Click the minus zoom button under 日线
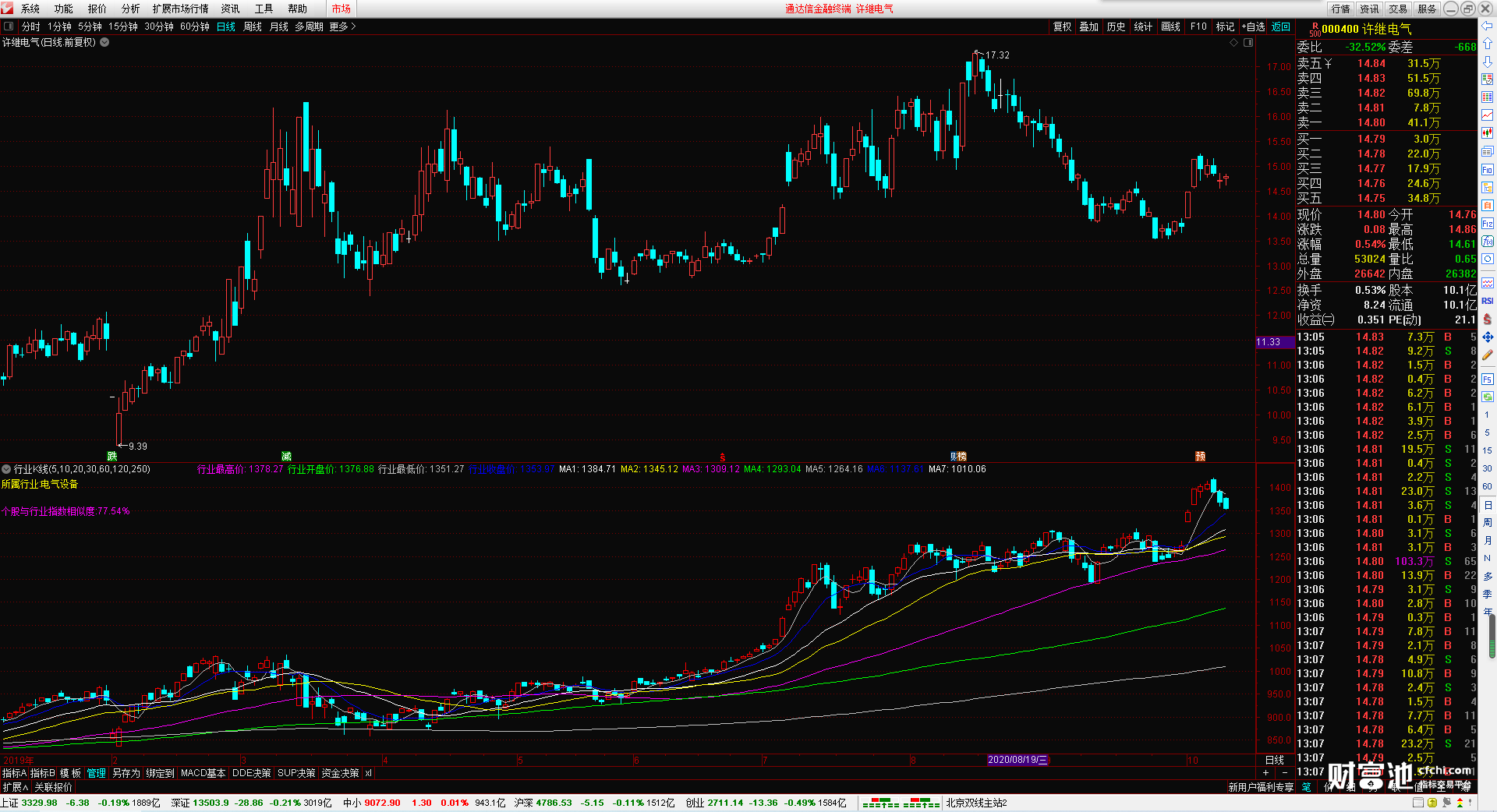The height and width of the screenshot is (812, 1497). (1284, 772)
